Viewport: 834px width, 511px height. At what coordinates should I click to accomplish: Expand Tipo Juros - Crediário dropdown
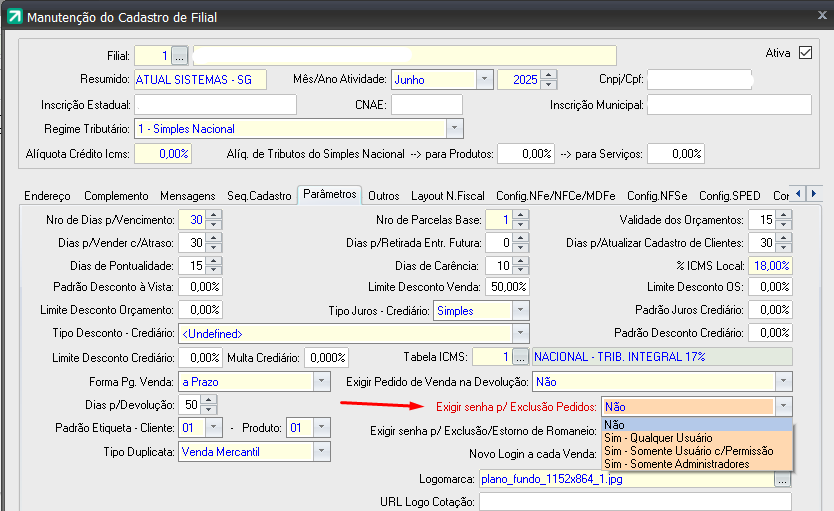[x=520, y=310]
